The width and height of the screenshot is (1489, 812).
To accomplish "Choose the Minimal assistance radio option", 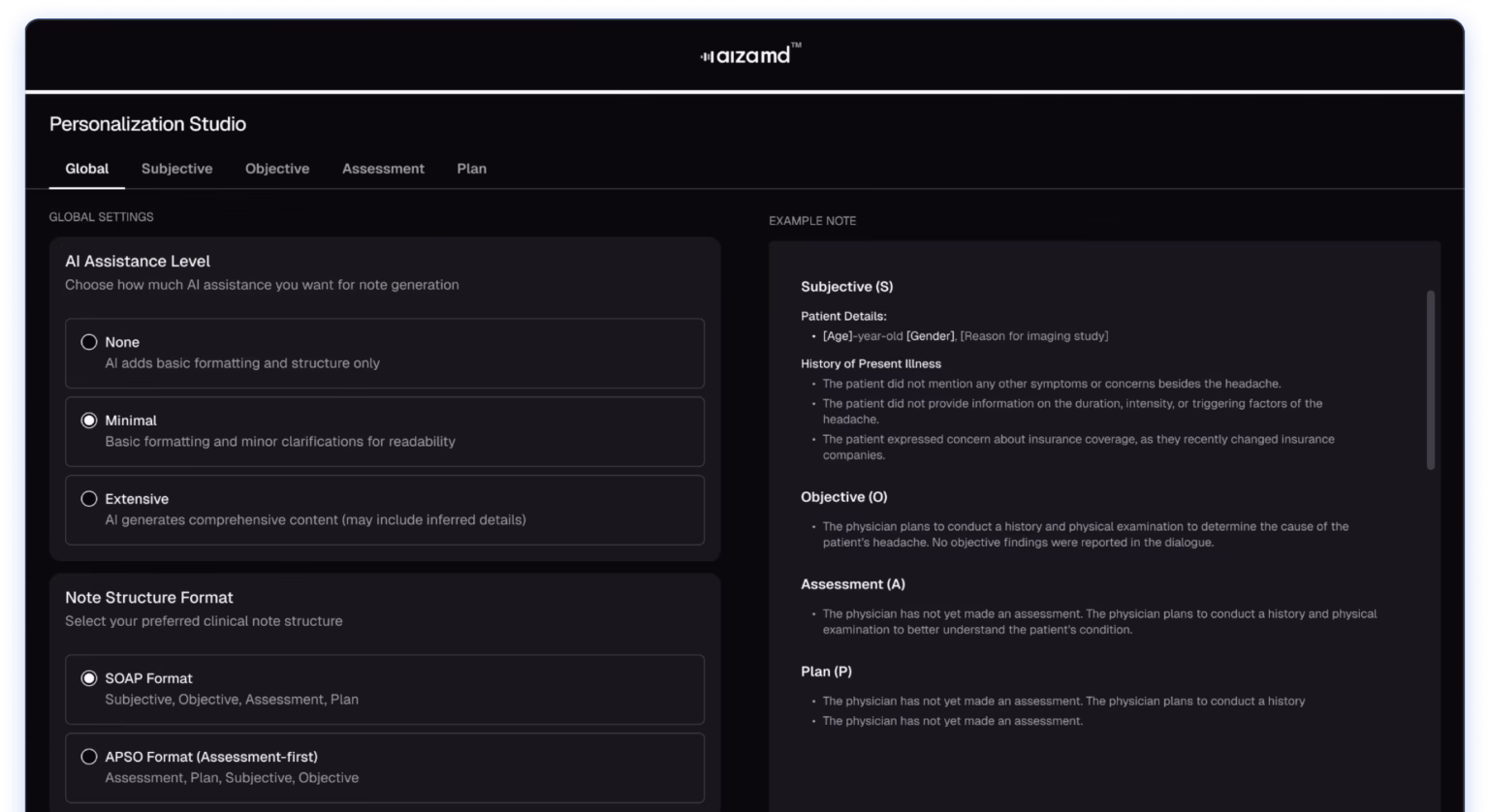I will 89,421.
